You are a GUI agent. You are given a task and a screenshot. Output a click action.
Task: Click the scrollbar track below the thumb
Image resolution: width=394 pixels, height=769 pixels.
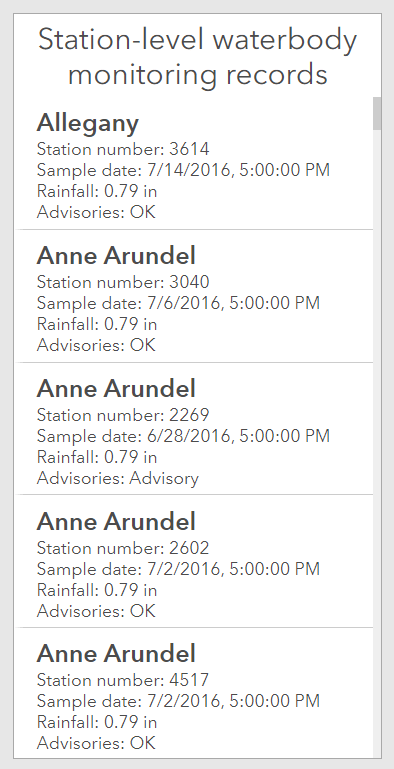pos(377,441)
